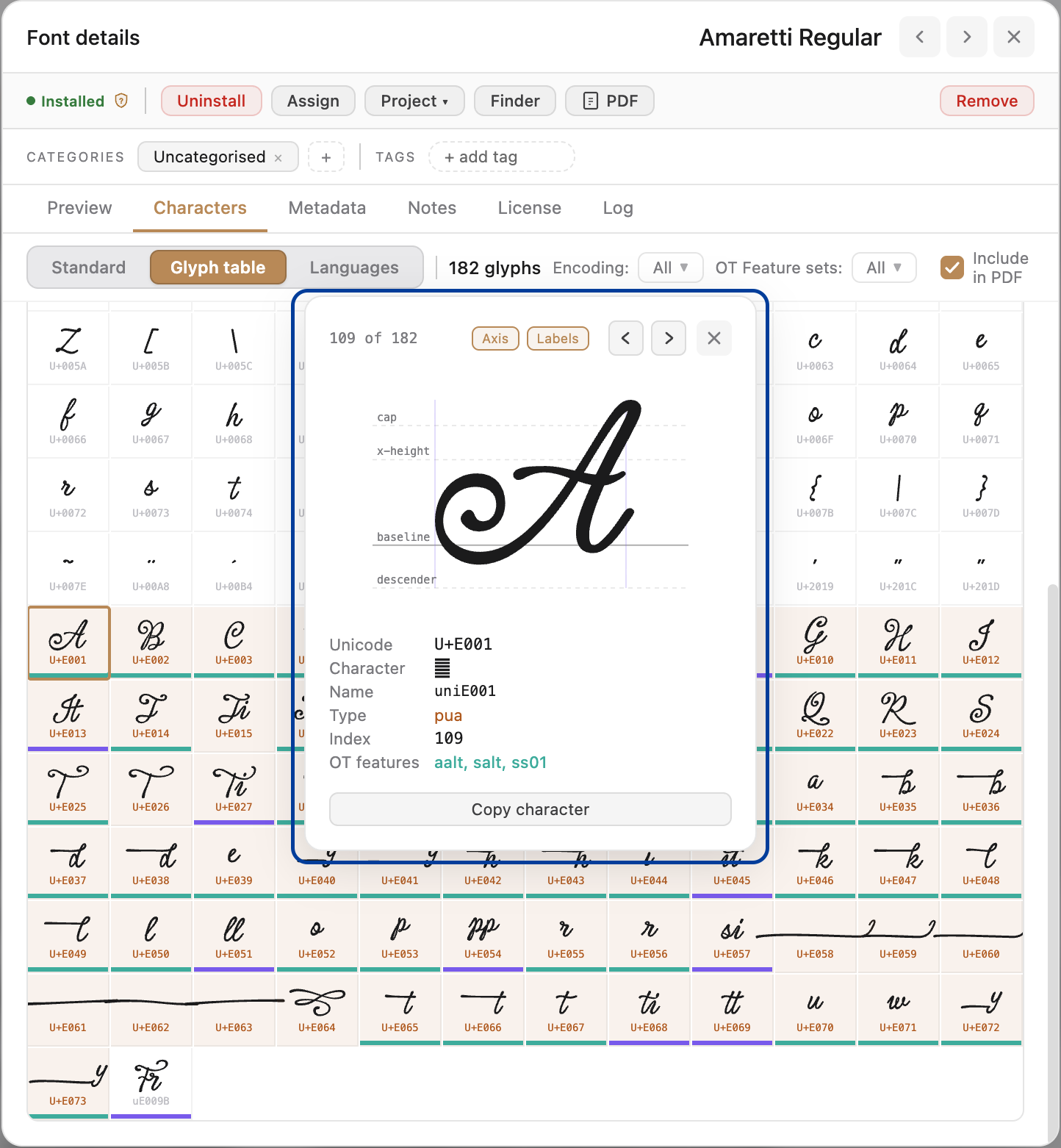Select glyph U+E003 cell
1061x1148 pixels.
coord(234,642)
